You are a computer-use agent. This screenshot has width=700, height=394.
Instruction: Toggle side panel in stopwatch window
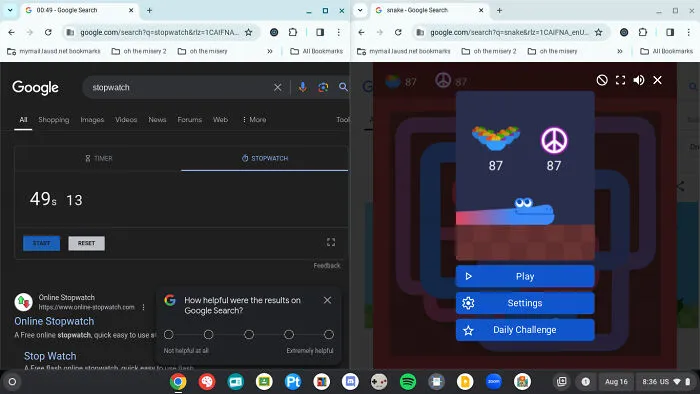320,32
